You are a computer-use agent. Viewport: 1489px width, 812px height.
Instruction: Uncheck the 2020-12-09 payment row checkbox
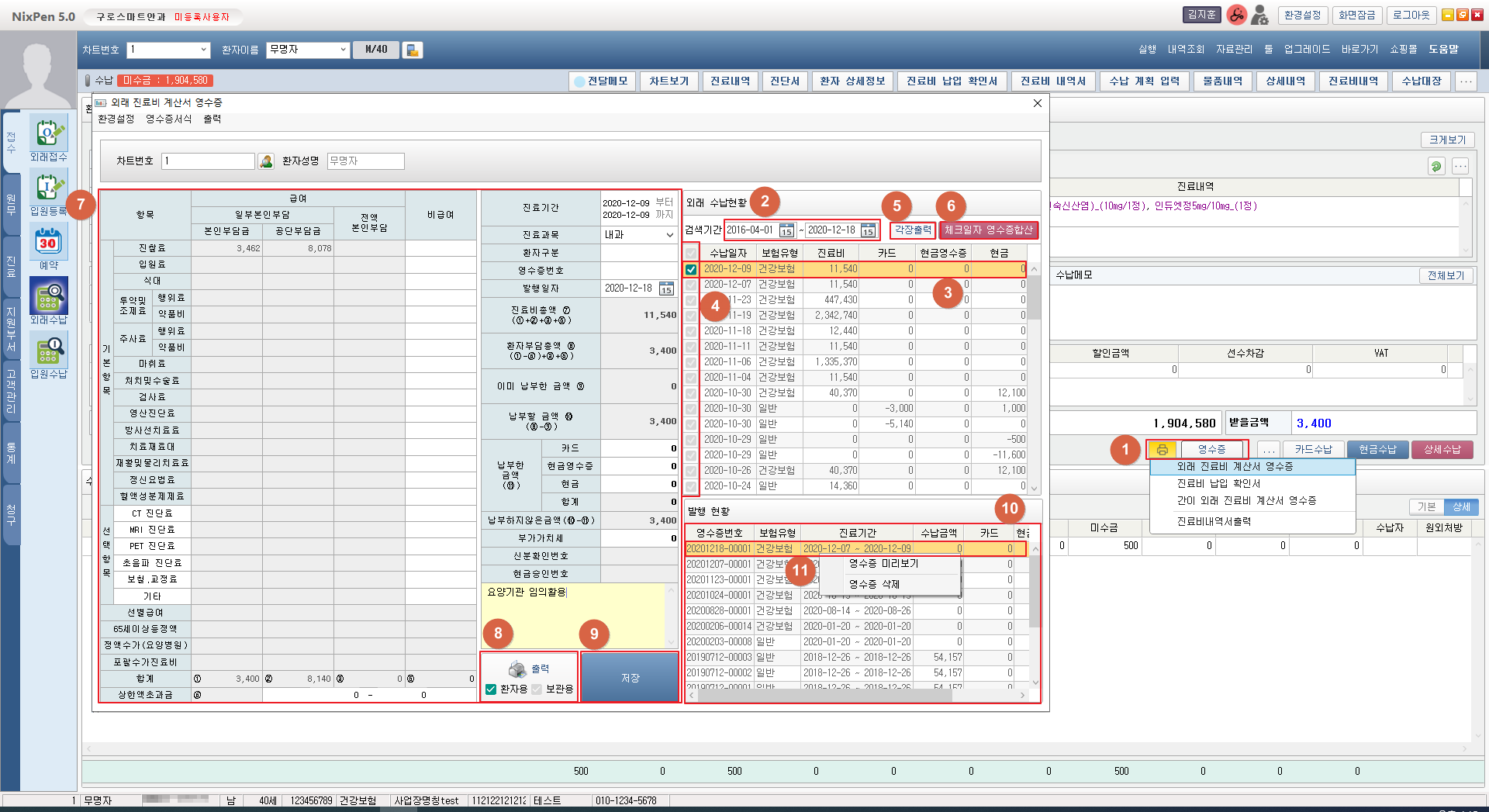pos(690,269)
